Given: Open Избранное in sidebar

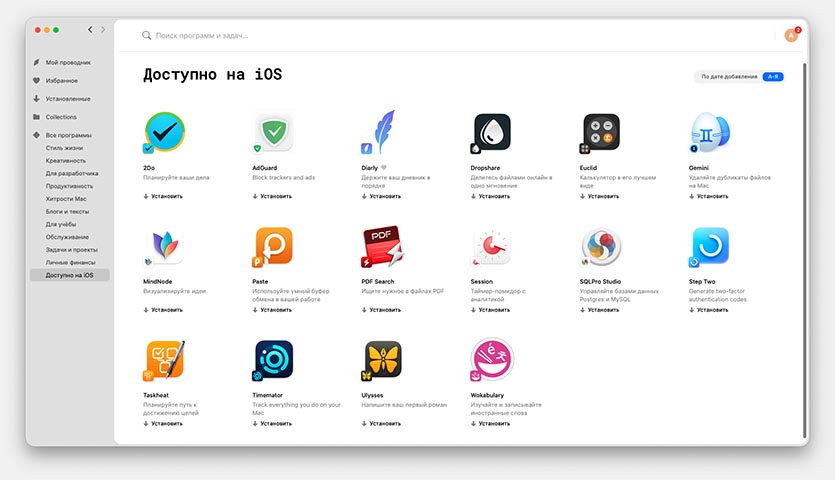Looking at the screenshot, I should pyautogui.click(x=62, y=80).
